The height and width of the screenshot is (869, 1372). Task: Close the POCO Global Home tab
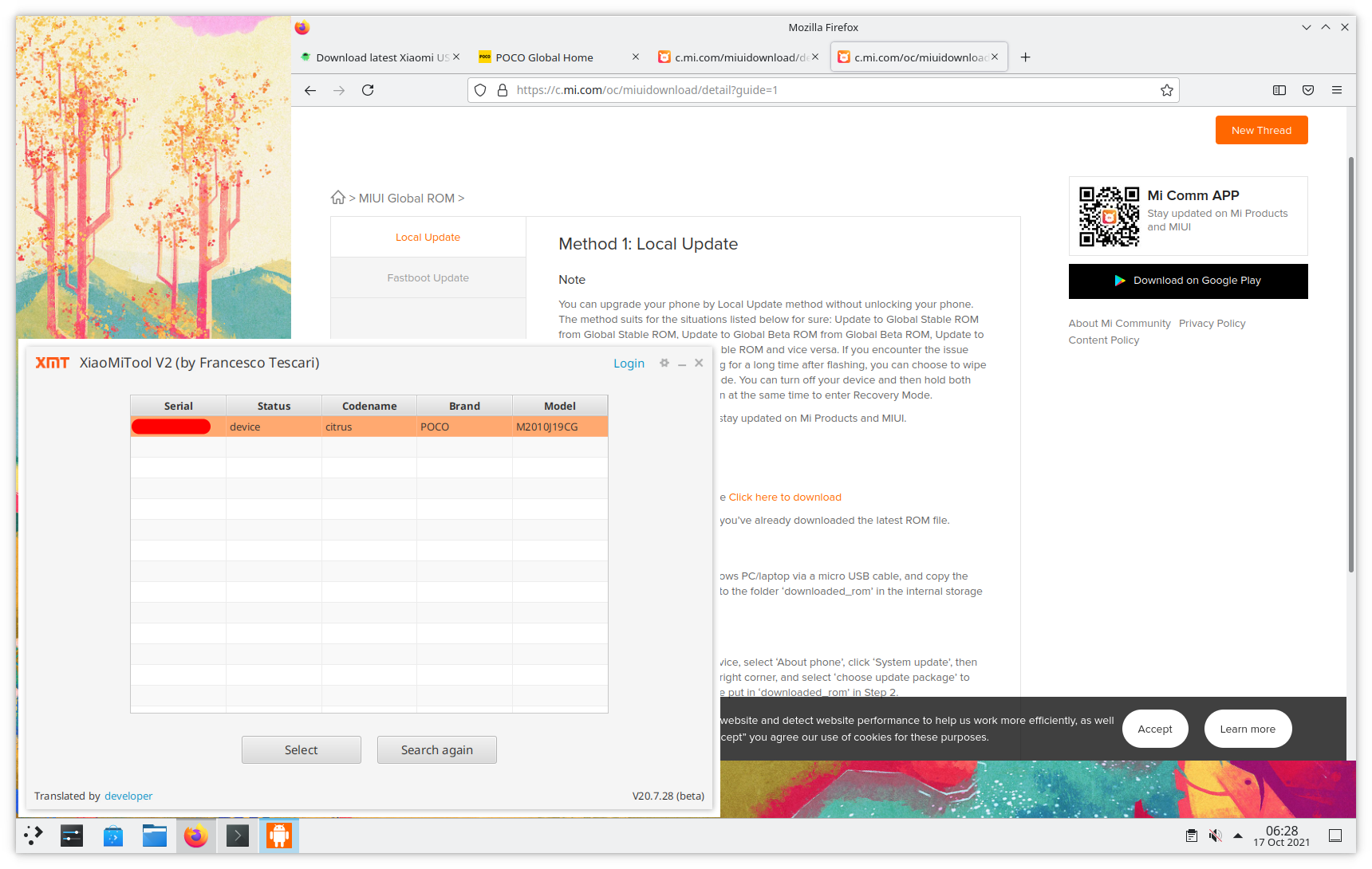click(x=636, y=57)
